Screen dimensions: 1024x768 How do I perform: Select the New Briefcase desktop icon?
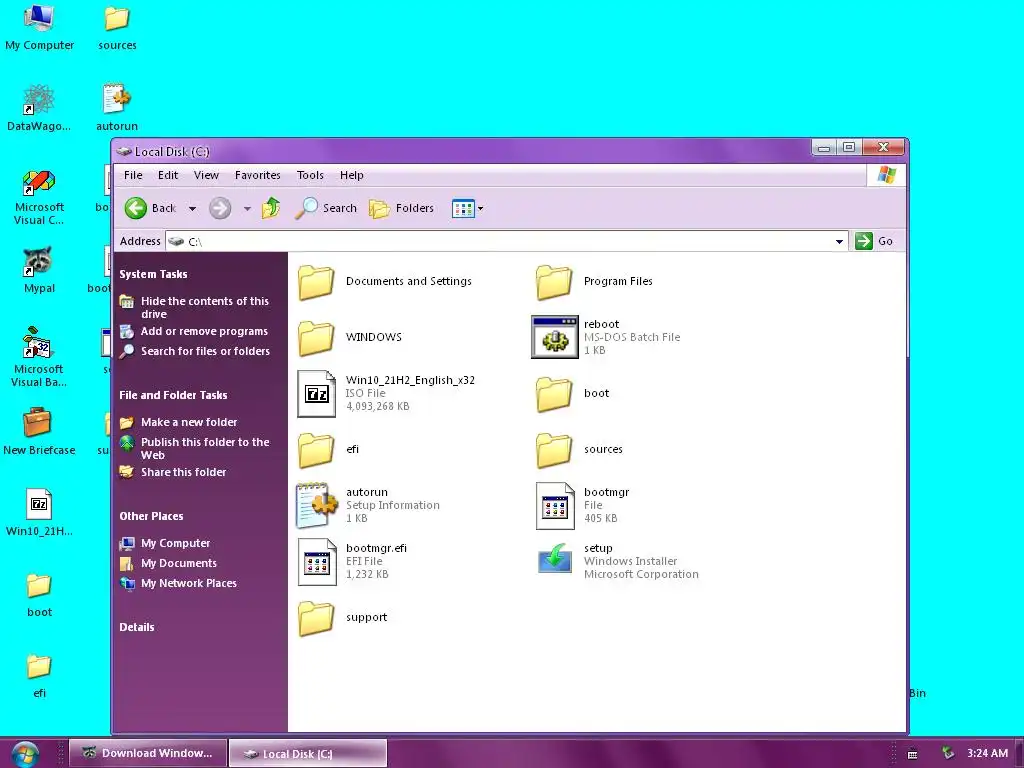click(39, 431)
